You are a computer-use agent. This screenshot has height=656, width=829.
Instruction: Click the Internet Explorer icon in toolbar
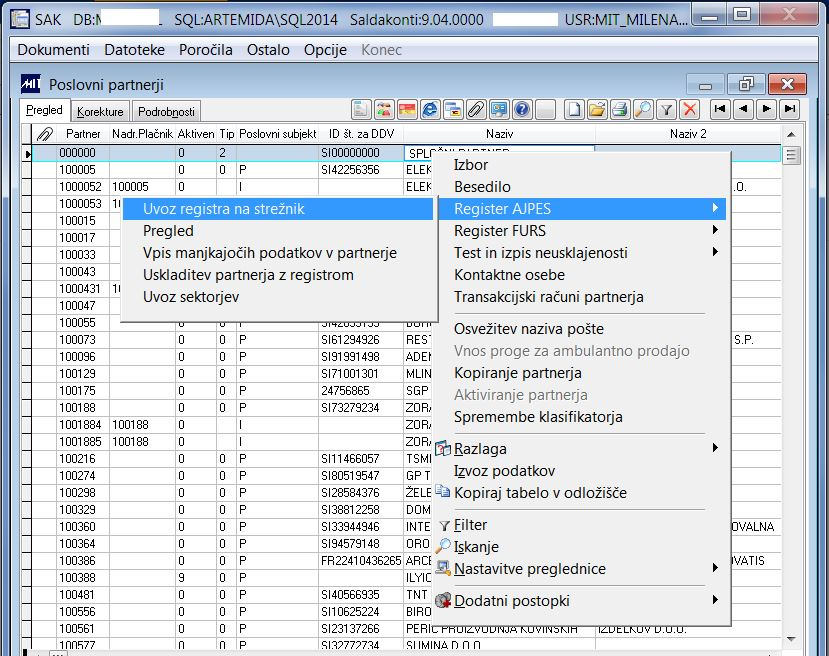pos(429,110)
